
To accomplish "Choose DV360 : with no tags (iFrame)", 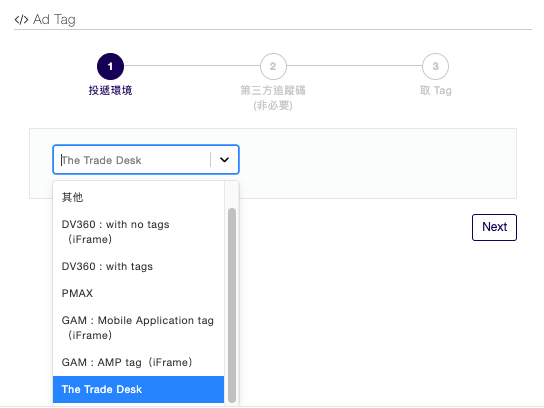I will [138, 232].
